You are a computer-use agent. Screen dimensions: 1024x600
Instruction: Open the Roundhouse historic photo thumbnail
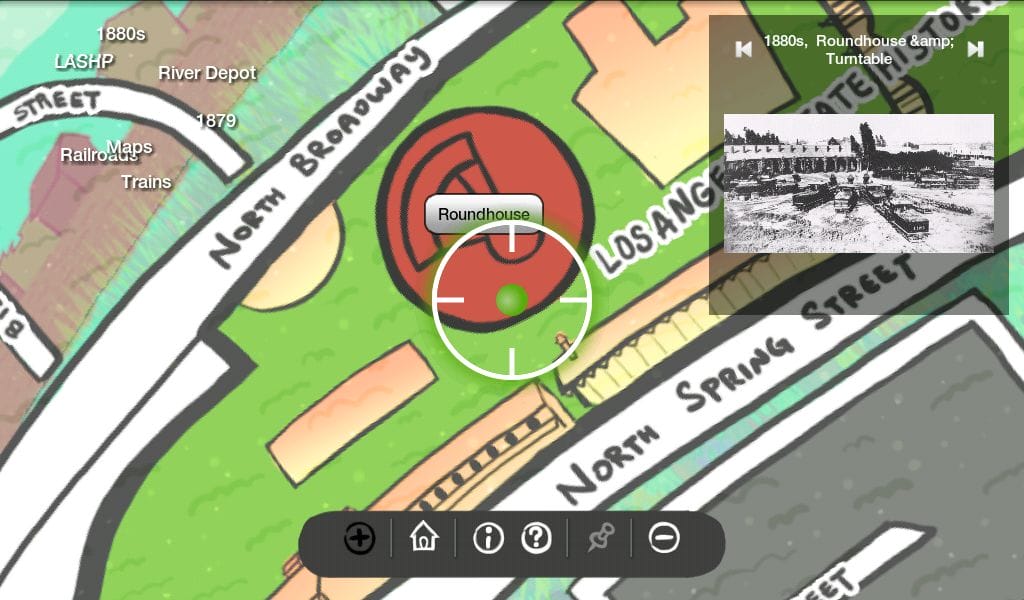coord(858,183)
